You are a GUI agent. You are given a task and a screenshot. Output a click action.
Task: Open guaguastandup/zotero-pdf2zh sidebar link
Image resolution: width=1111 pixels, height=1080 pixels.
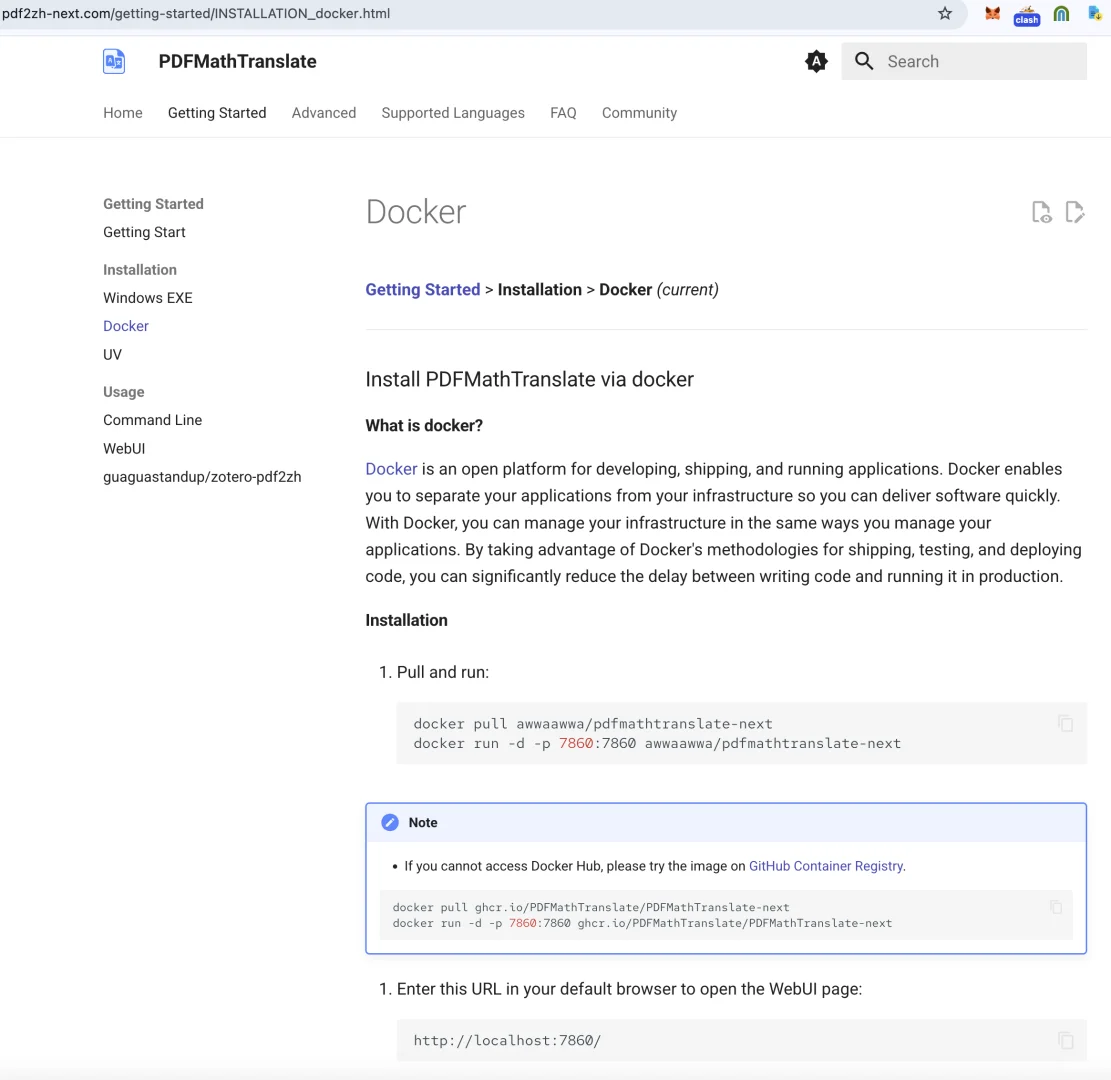point(202,477)
